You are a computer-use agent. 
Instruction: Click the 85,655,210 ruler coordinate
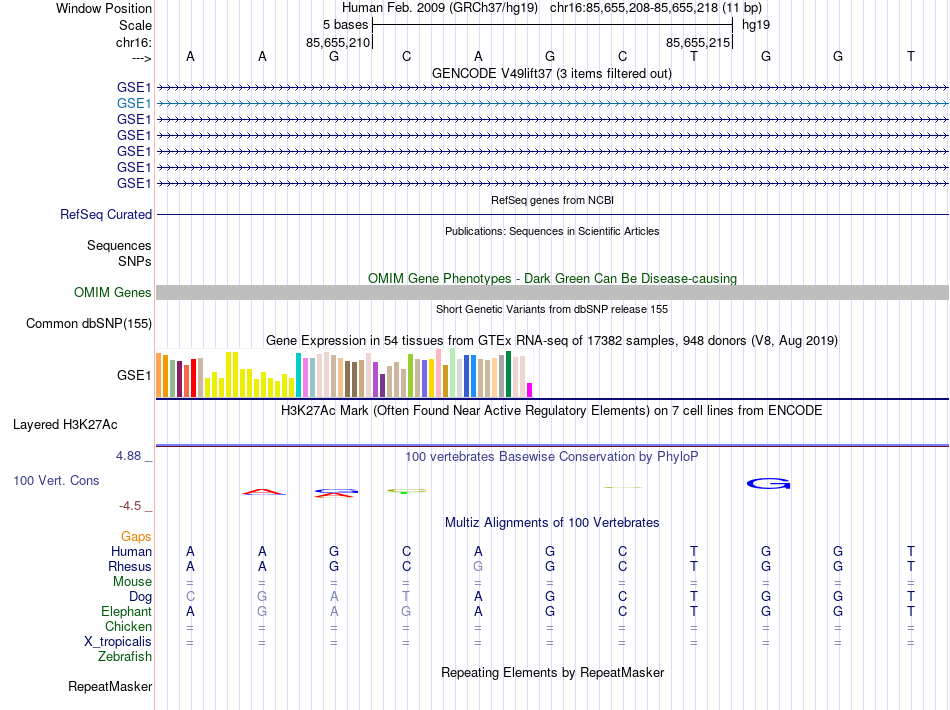337,42
